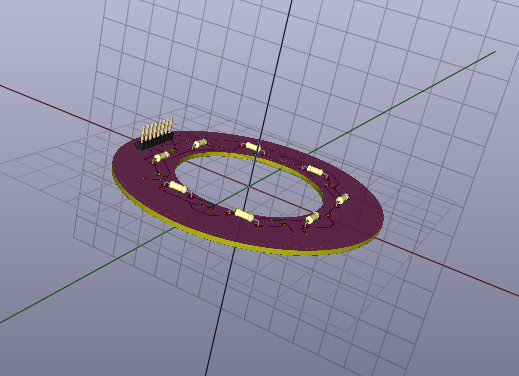Screen dimensions: 519x376
Task: Select the black pin header base
Action: [155, 141]
